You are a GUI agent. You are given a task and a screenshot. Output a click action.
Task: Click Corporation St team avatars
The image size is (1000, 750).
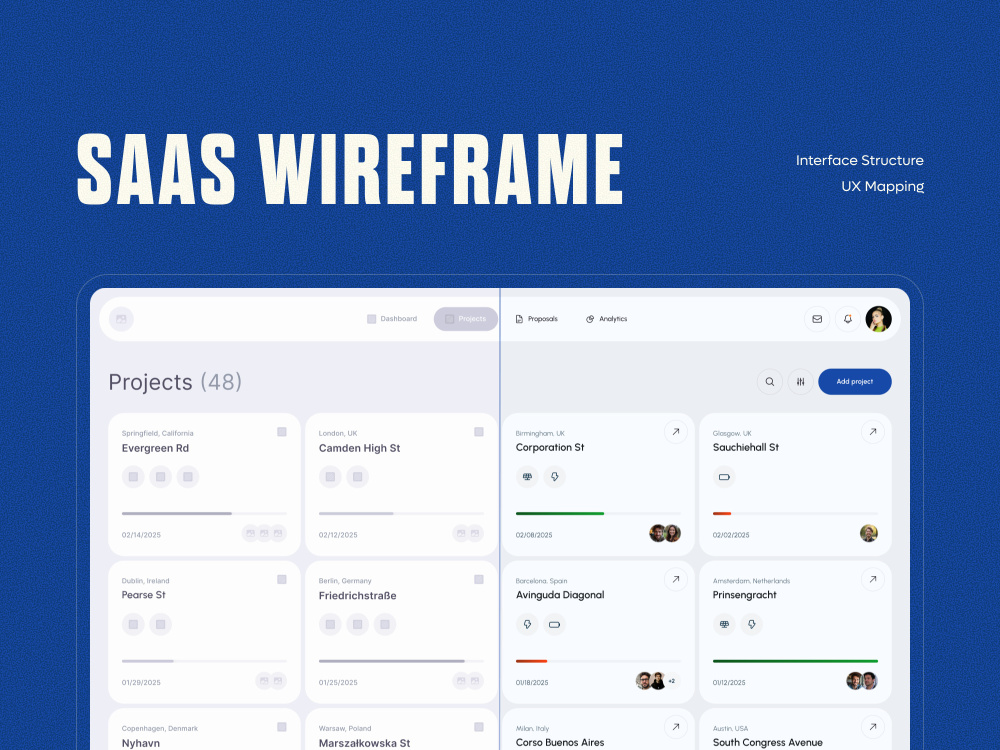click(665, 533)
